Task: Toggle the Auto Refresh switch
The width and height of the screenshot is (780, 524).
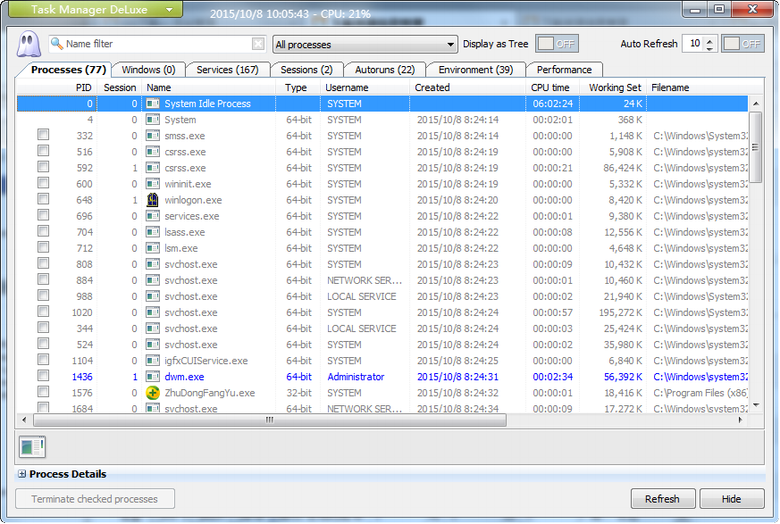Action: (x=743, y=44)
